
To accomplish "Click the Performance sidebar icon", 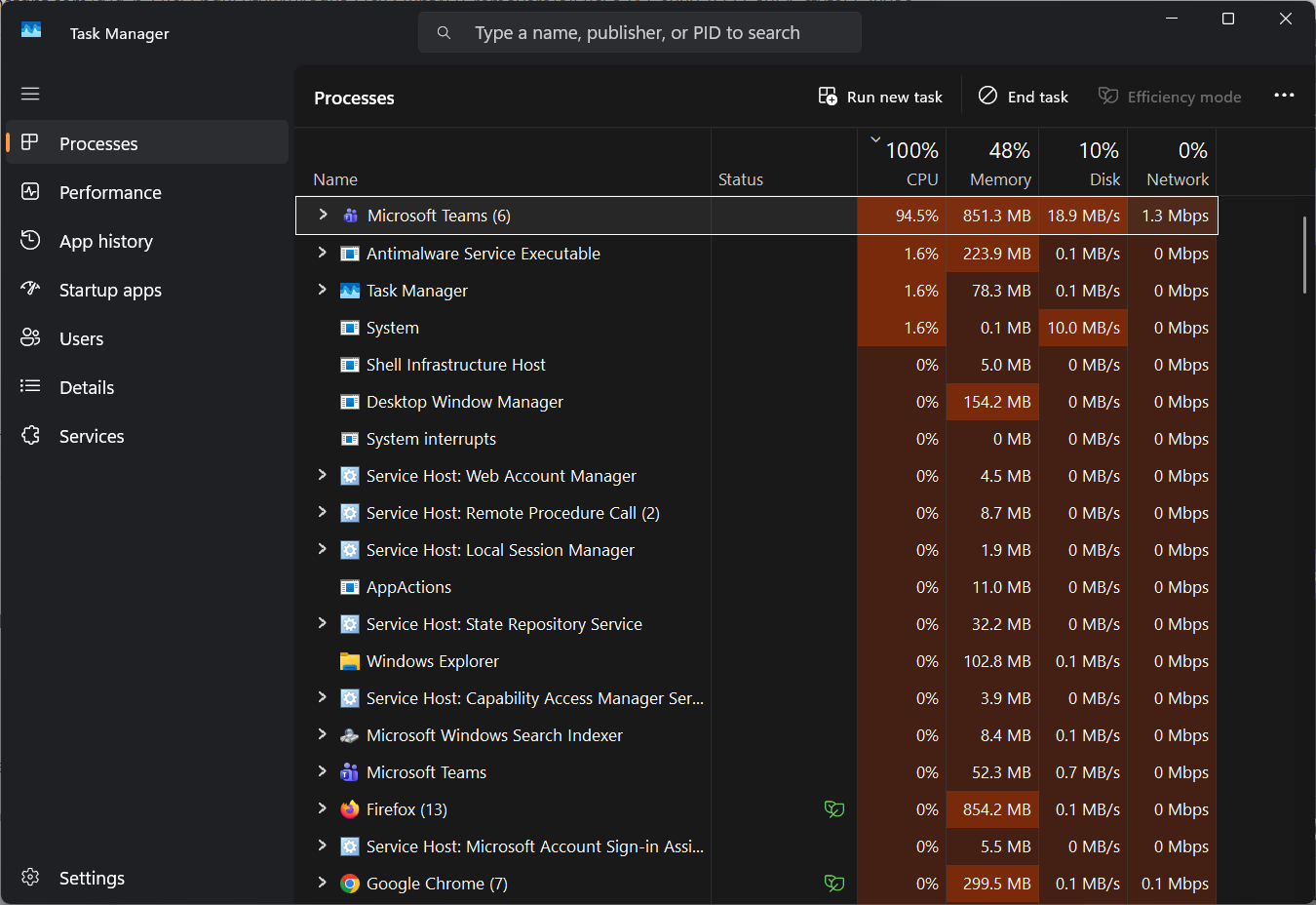I will (x=30, y=192).
